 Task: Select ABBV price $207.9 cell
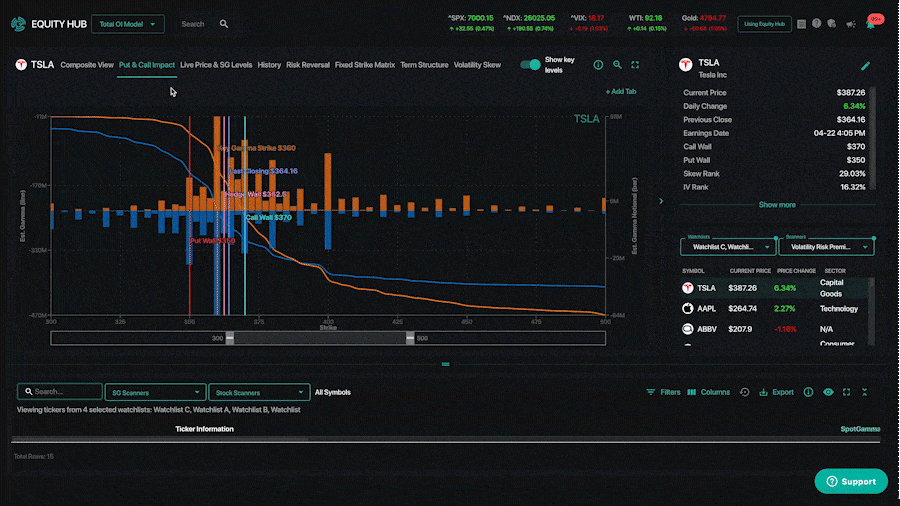pyautogui.click(x=740, y=329)
